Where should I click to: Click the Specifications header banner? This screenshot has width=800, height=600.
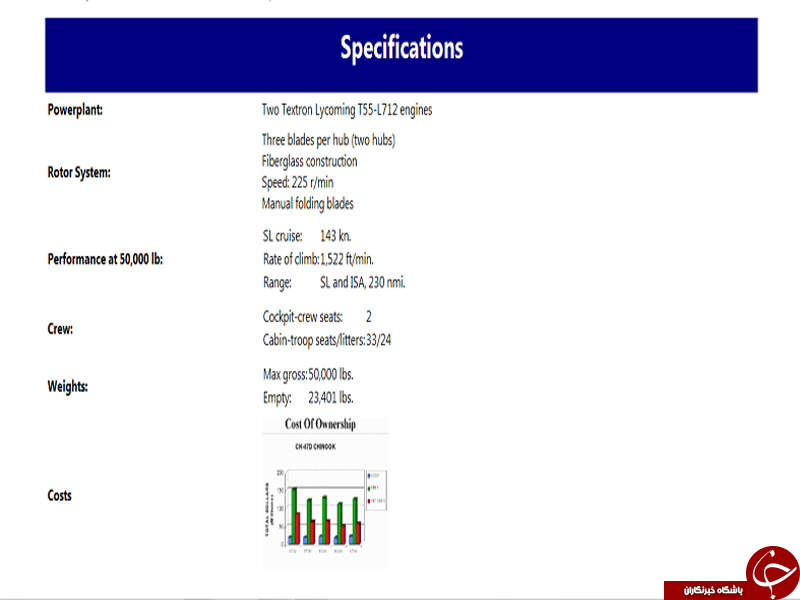pos(401,50)
